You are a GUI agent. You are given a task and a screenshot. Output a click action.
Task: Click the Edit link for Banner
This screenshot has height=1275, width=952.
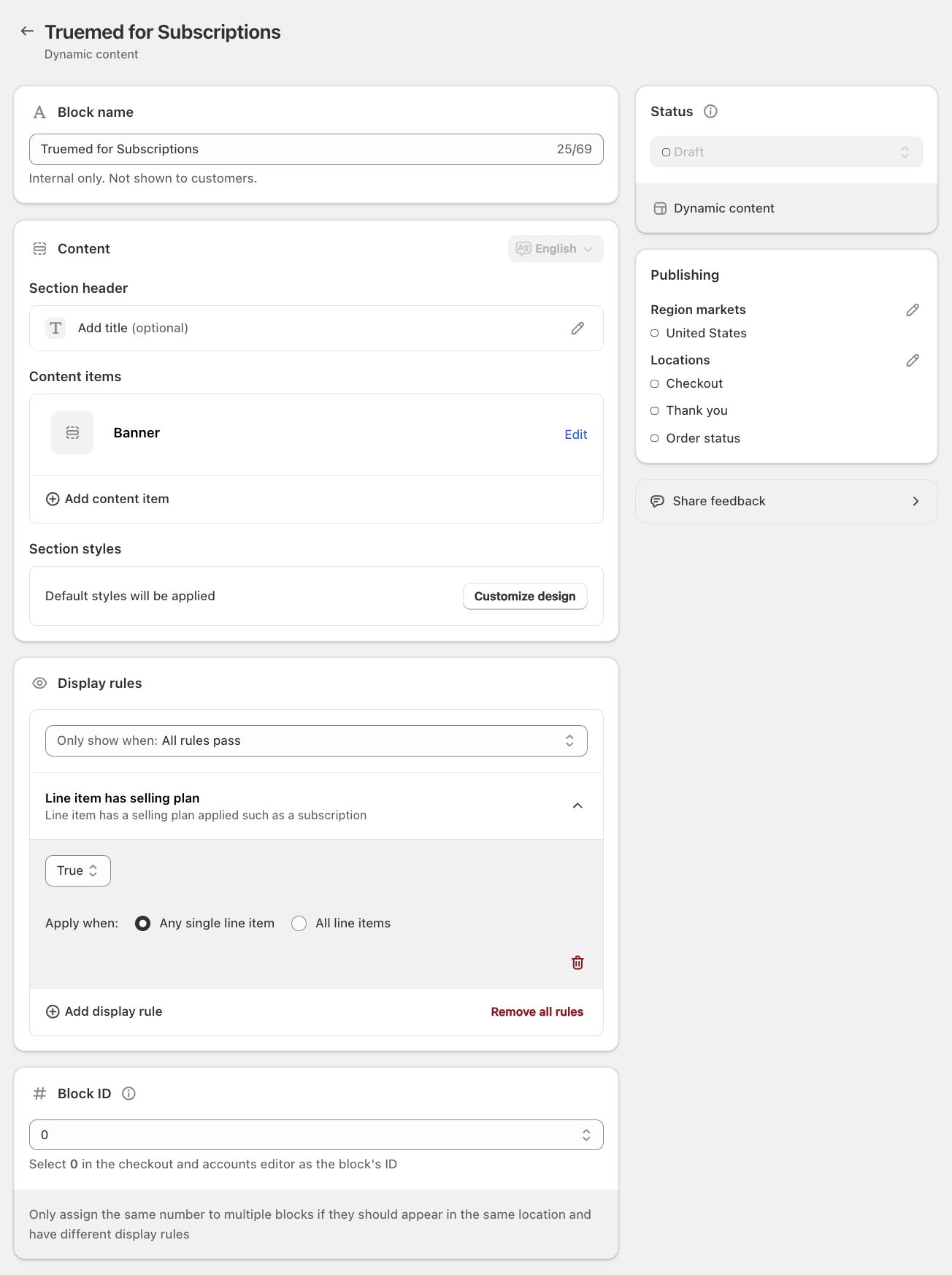(x=575, y=434)
